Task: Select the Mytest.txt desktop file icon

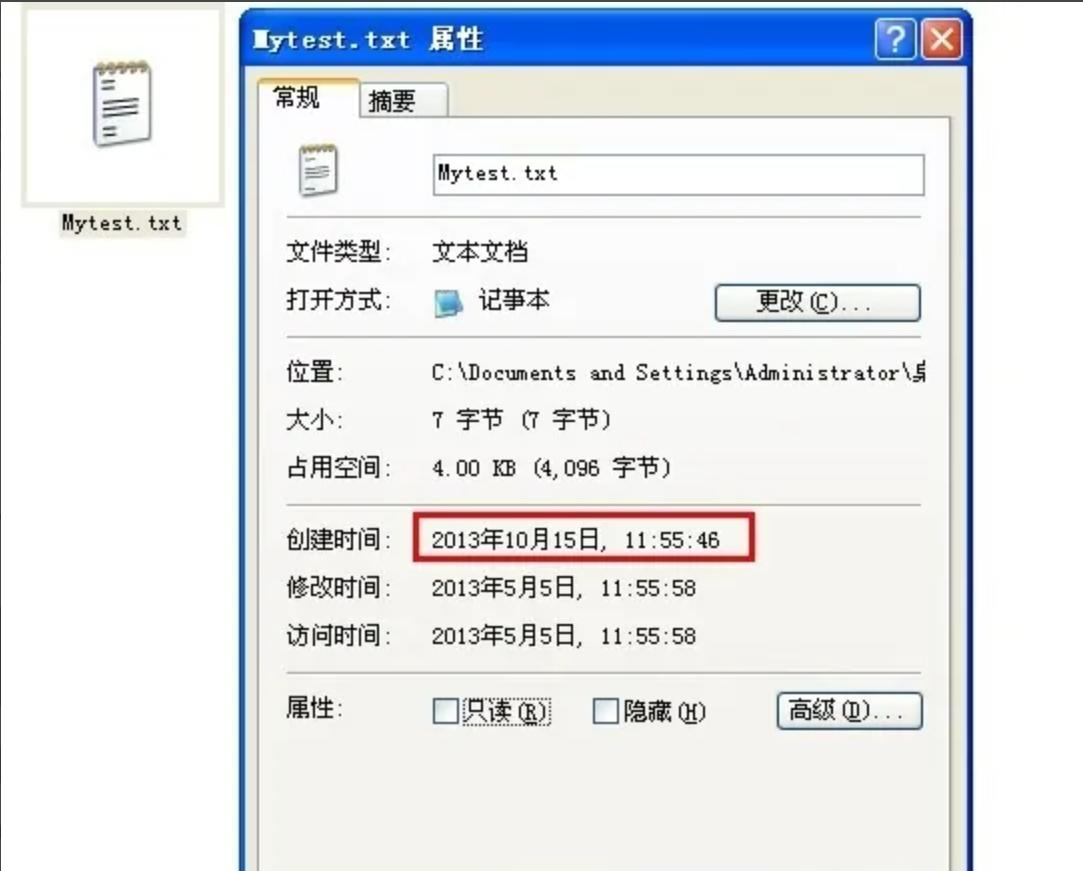Action: click(x=122, y=104)
